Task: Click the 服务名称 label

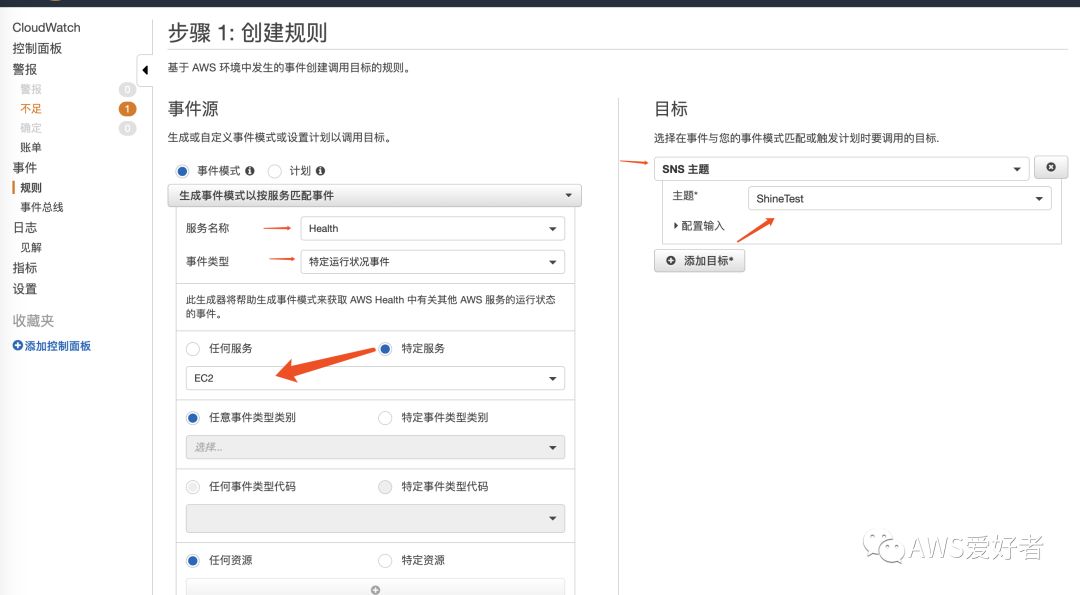Action: pos(207,228)
